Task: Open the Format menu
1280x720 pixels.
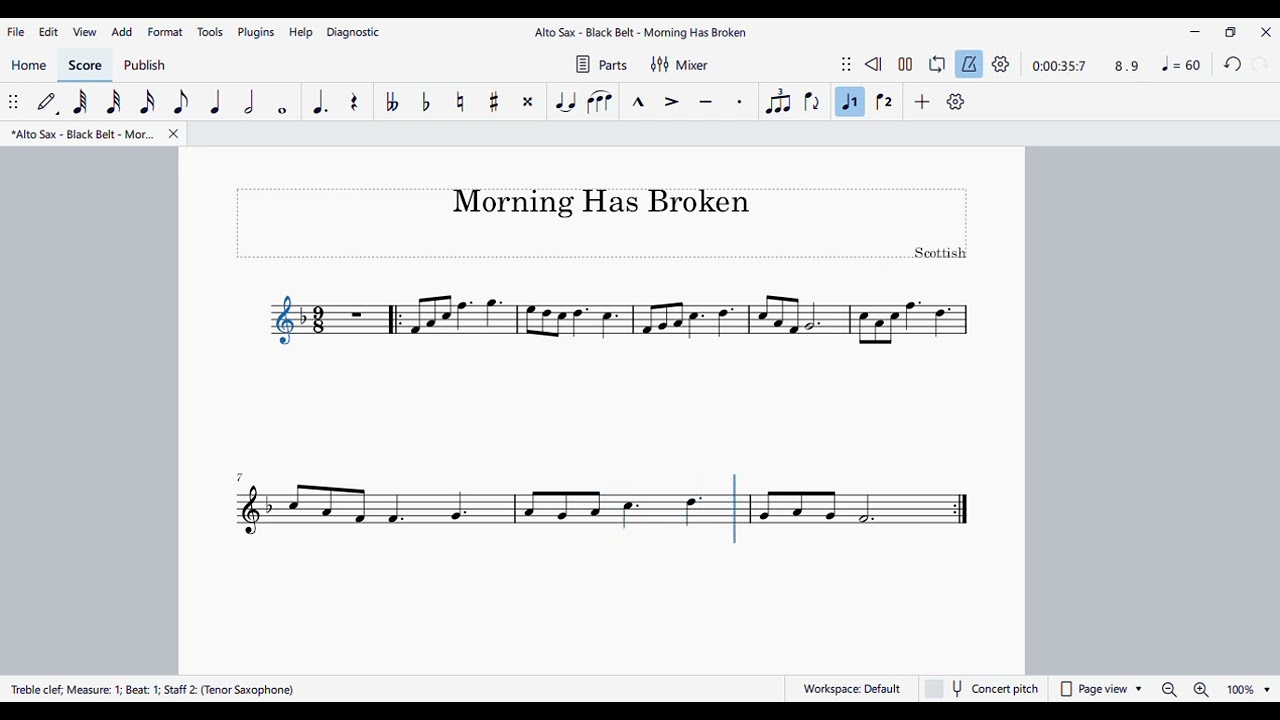Action: (165, 33)
